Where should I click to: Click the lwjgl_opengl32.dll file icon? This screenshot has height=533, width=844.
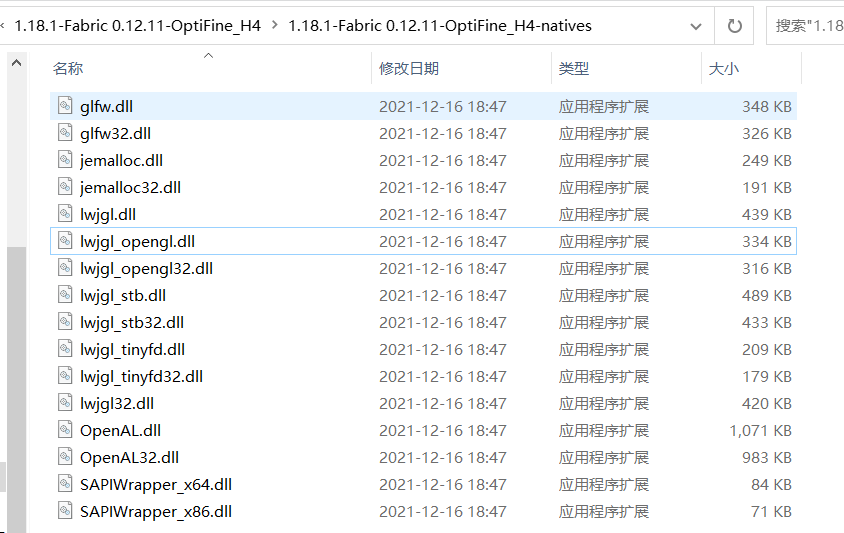coord(65,268)
